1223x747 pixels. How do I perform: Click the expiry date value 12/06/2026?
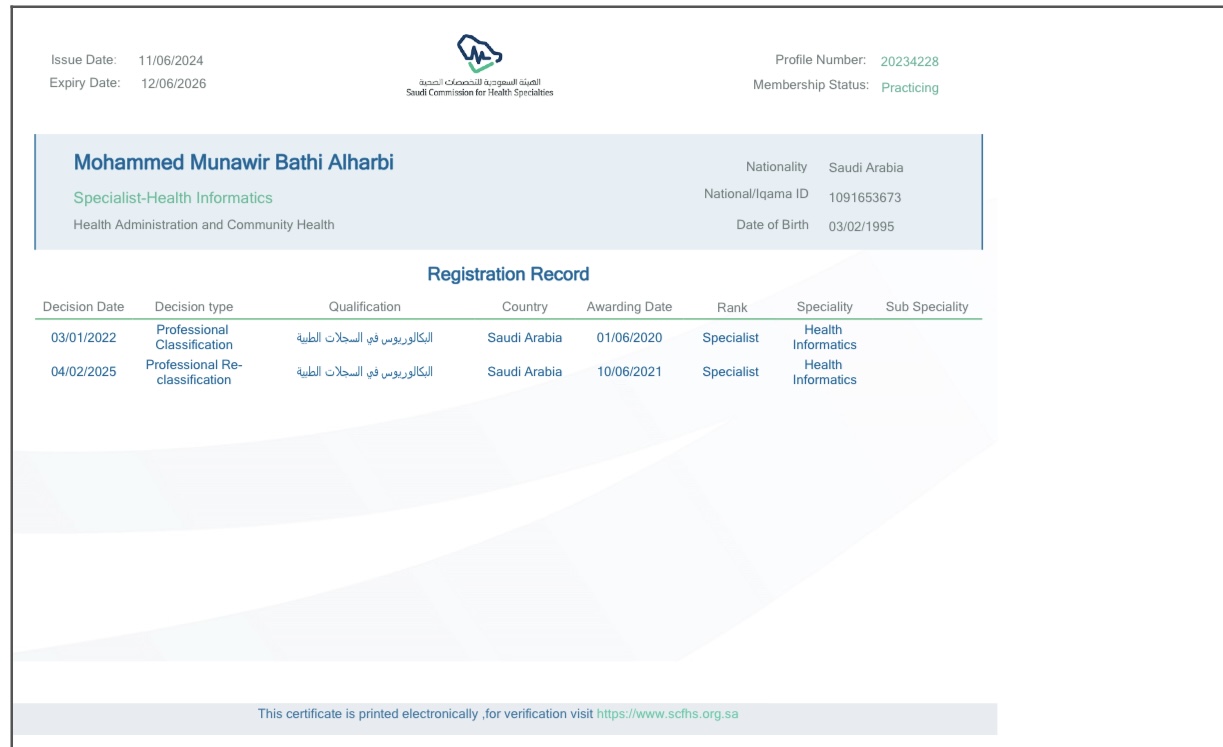pyautogui.click(x=173, y=84)
